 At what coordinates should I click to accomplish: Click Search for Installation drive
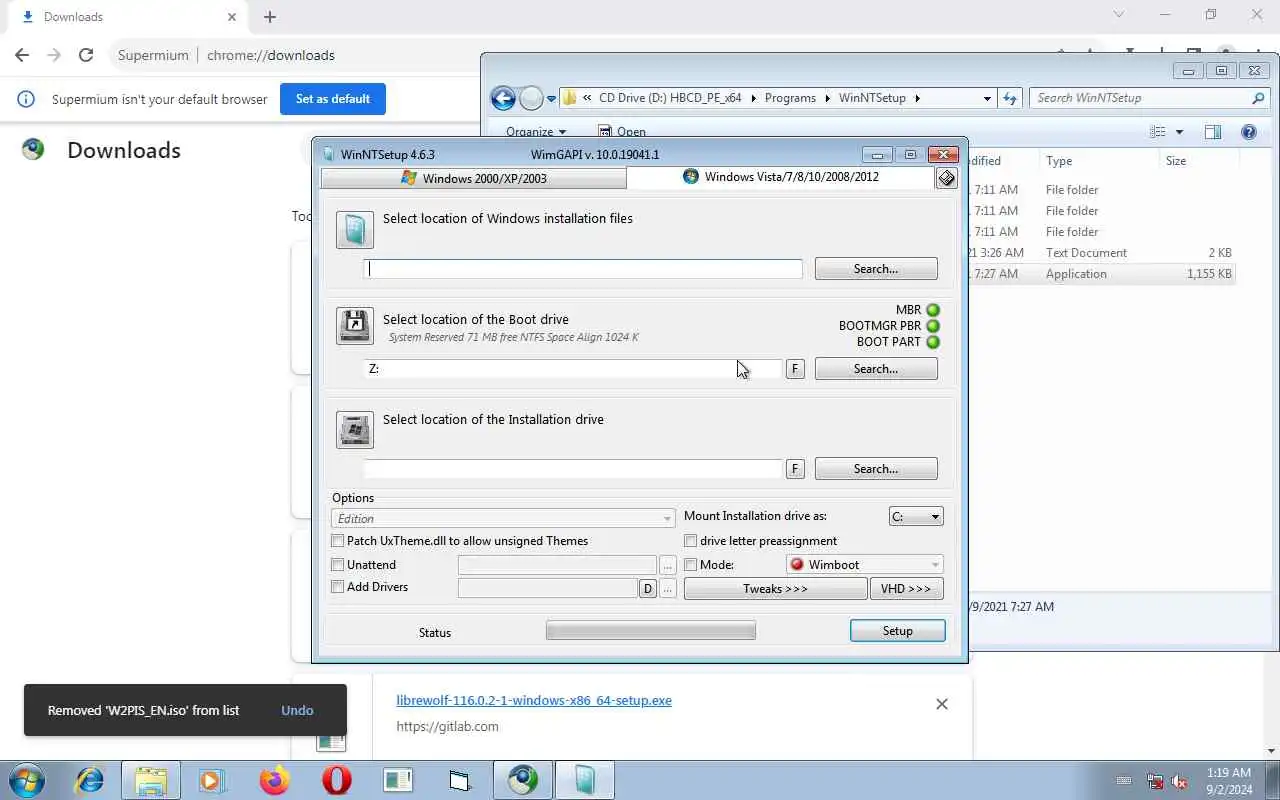[876, 469]
